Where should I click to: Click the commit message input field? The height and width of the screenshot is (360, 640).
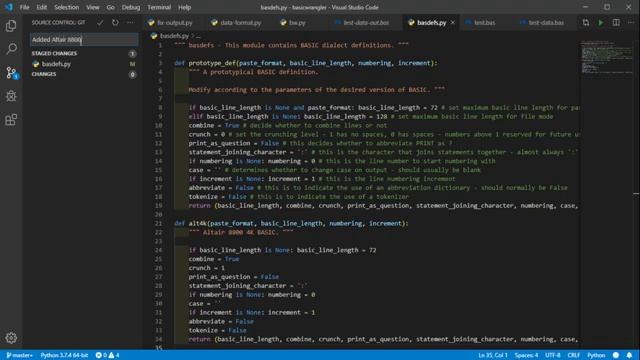point(84,40)
